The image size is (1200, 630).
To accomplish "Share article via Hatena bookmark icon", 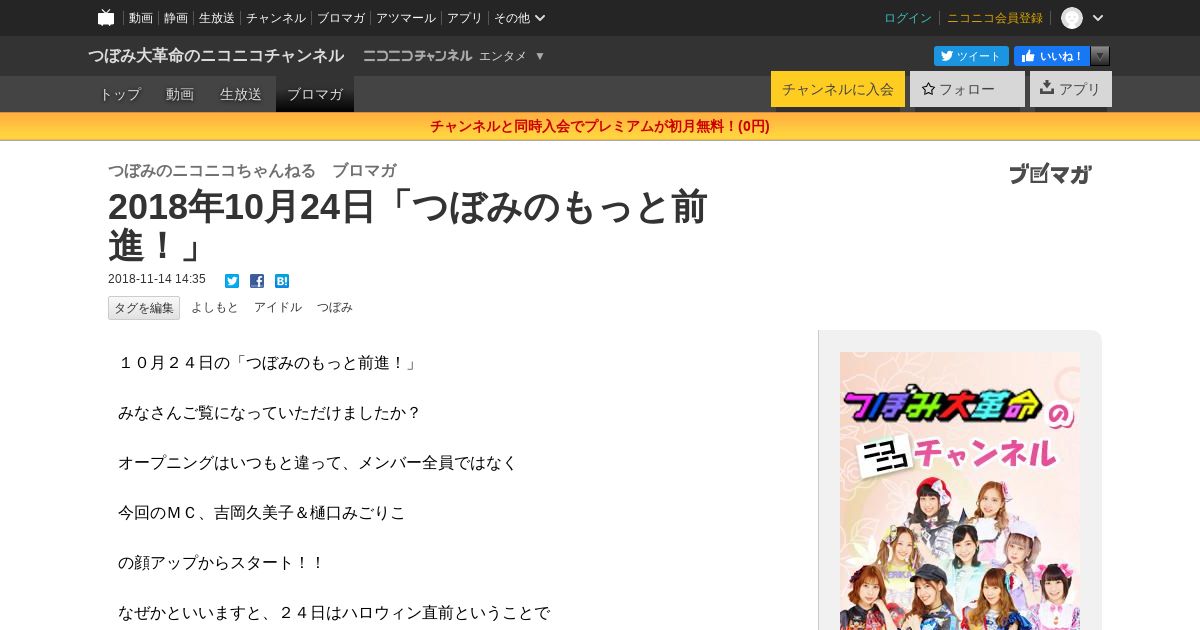I will tap(282, 281).
